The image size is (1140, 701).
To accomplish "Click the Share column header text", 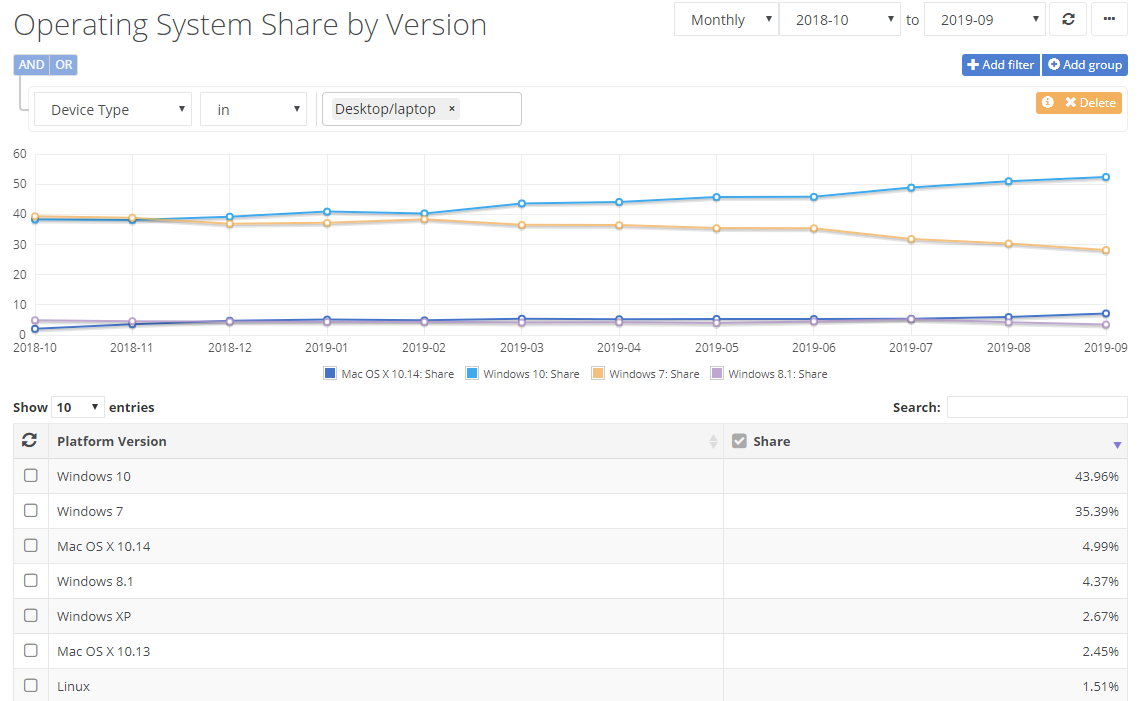I will 771,441.
